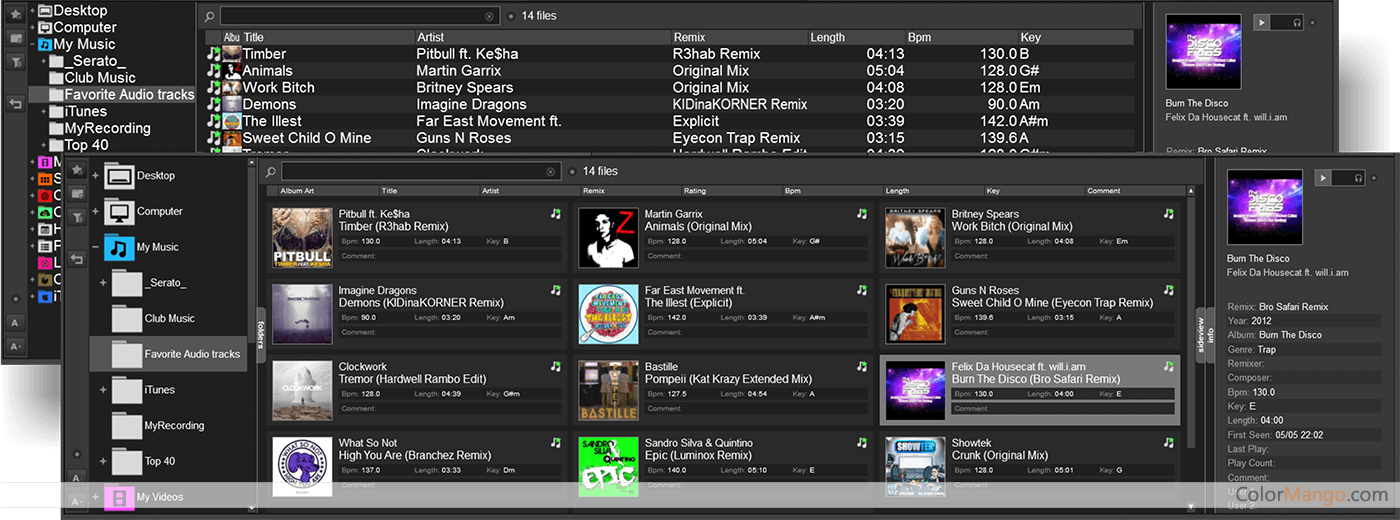The width and height of the screenshot is (1400, 520).
Task: Clear the front panel search field with the X icon
Action: 551,171
